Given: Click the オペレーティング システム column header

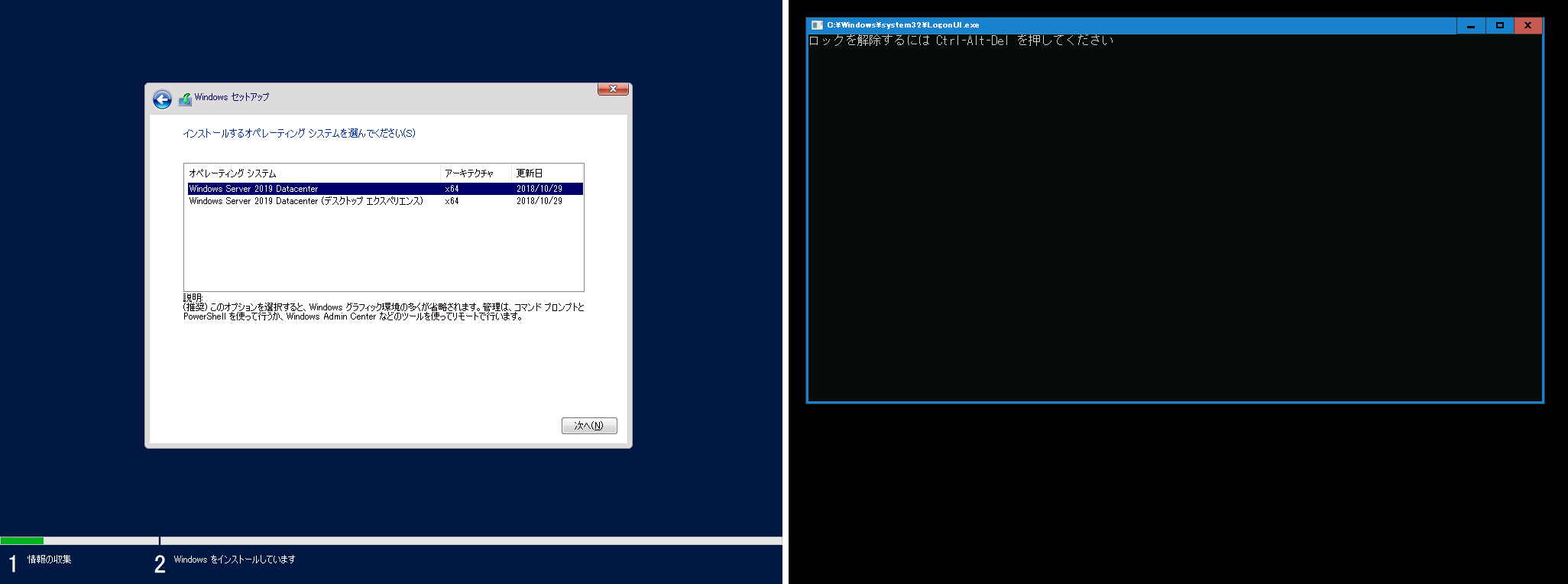Looking at the screenshot, I should (313, 174).
